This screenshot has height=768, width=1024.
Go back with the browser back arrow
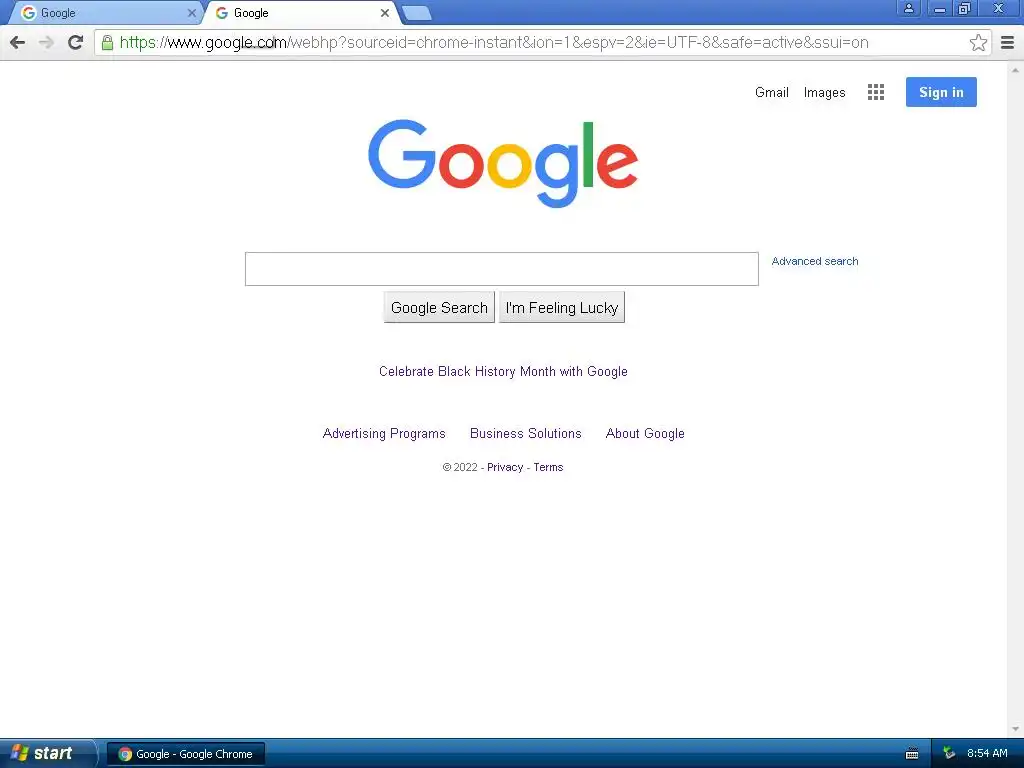point(18,42)
